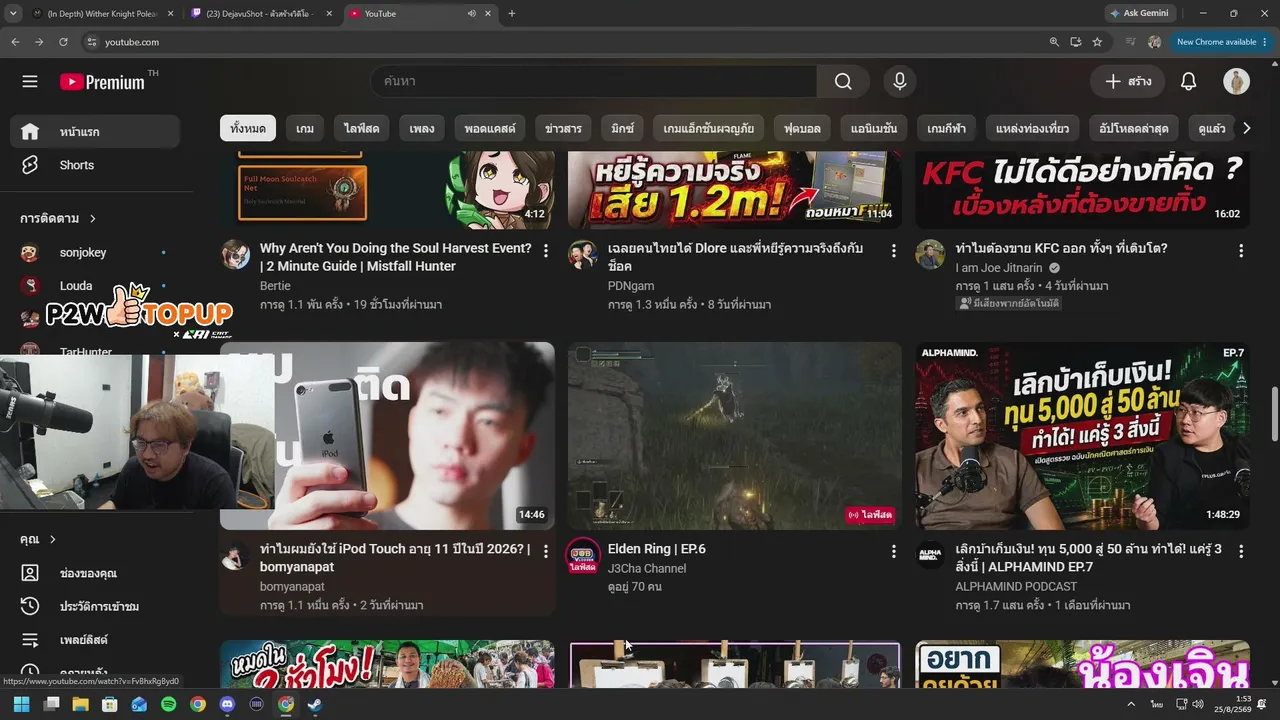Start voice search with microphone icon
The width and height of the screenshot is (1280, 720).
coord(899,82)
